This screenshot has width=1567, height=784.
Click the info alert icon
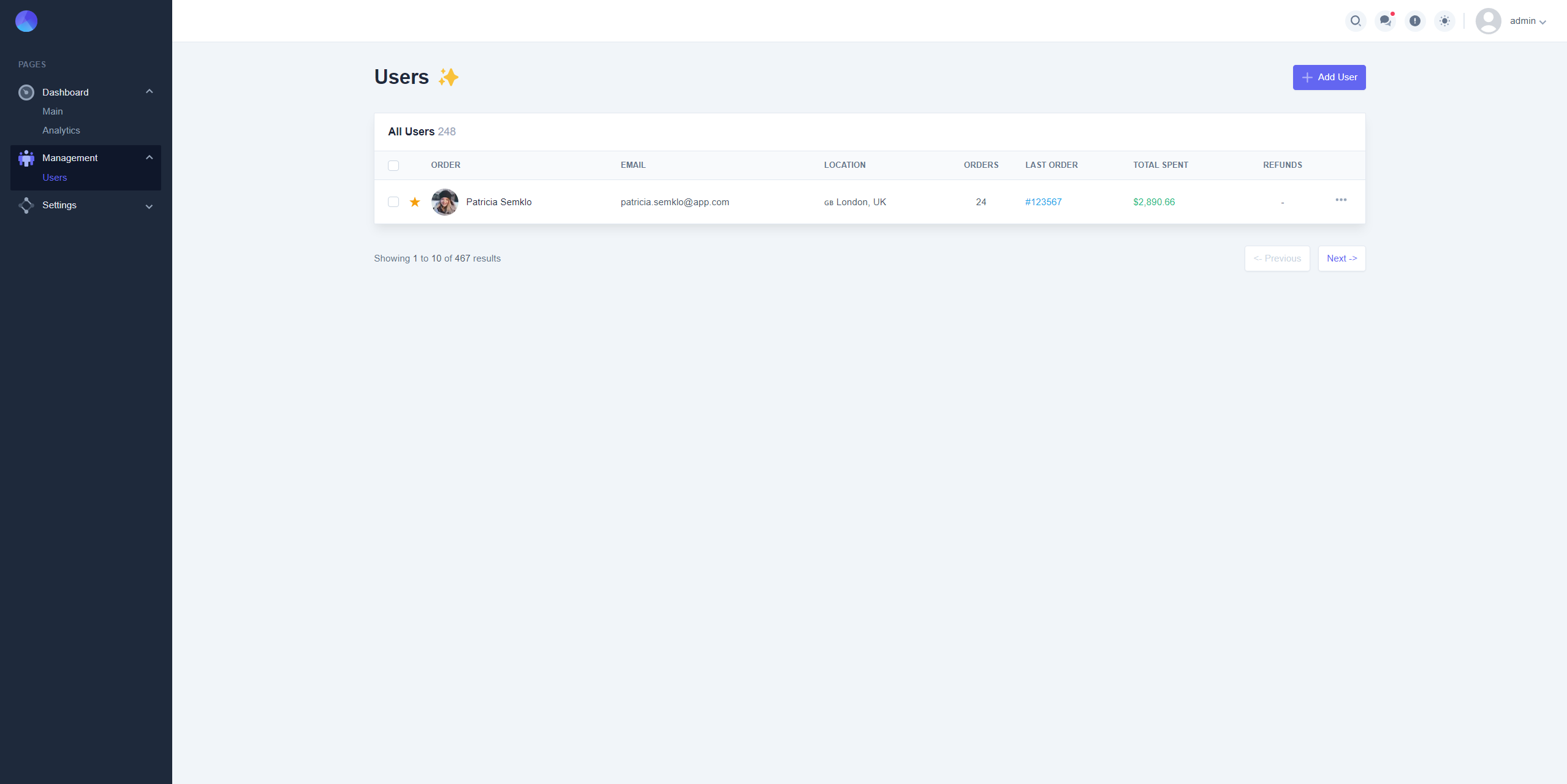tap(1415, 21)
